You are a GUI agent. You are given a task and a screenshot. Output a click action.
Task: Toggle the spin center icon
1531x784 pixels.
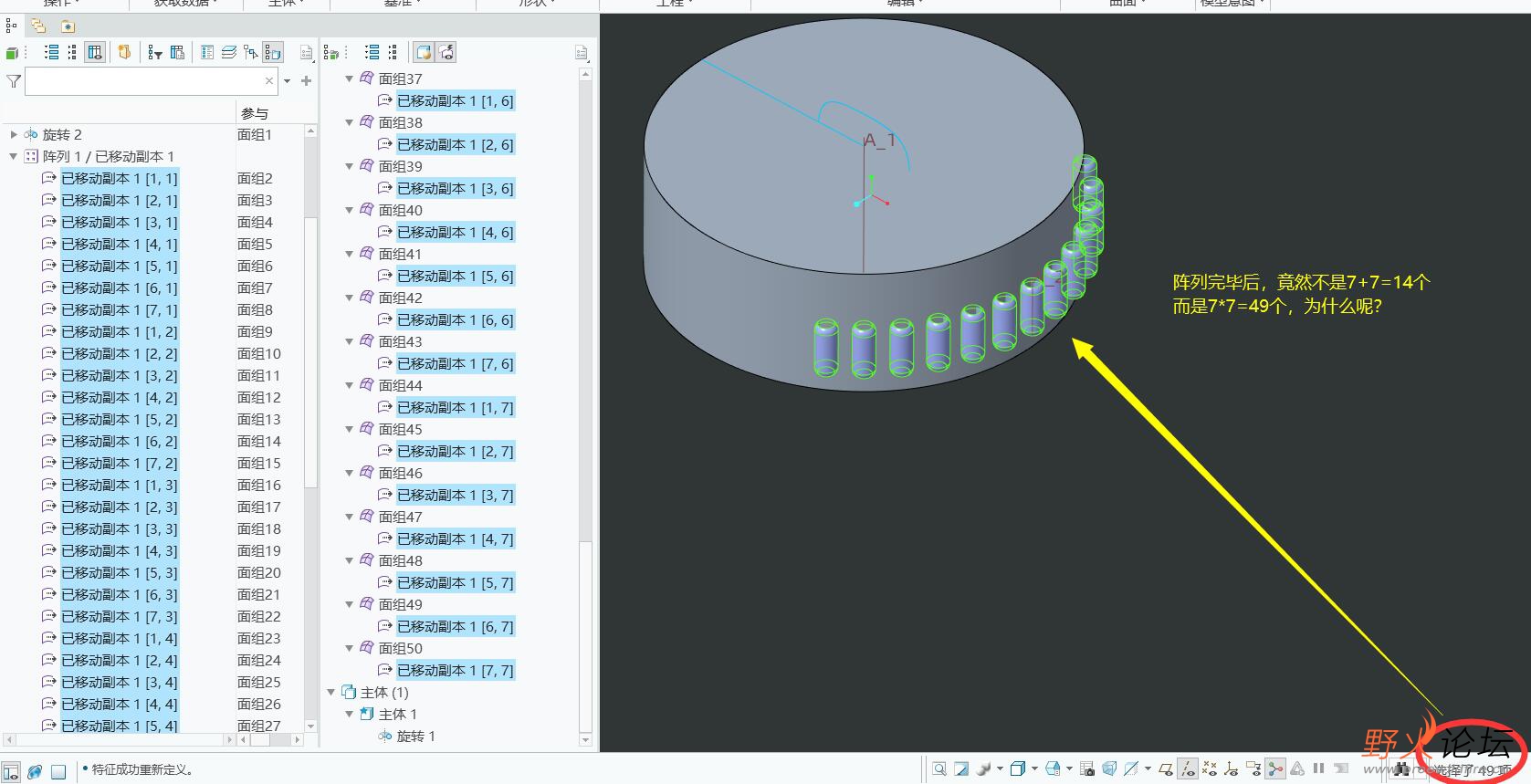(x=1275, y=768)
